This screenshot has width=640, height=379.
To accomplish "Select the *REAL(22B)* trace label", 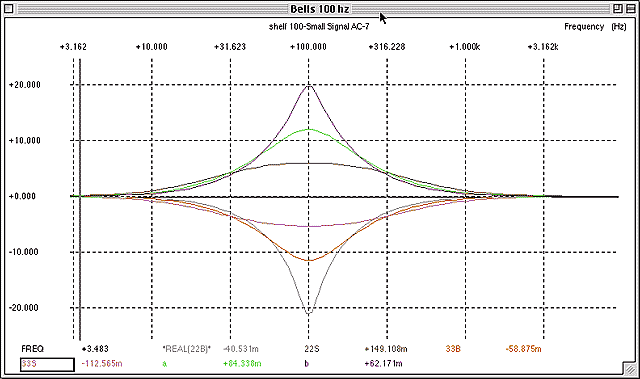I will pos(187,349).
